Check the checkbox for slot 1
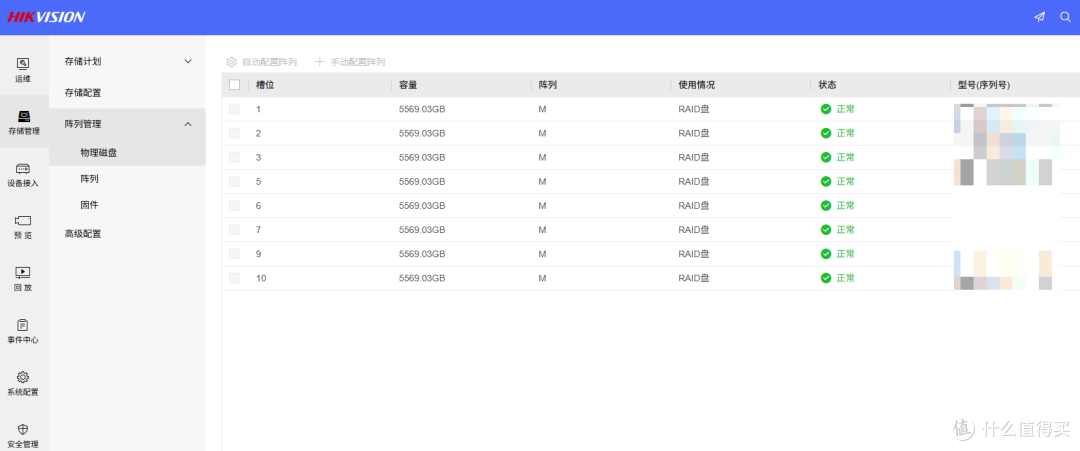The image size is (1080, 451). [234, 109]
